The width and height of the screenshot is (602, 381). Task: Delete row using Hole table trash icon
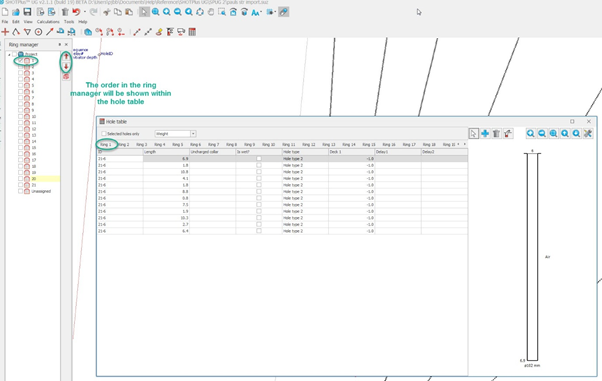pyautogui.click(x=496, y=133)
